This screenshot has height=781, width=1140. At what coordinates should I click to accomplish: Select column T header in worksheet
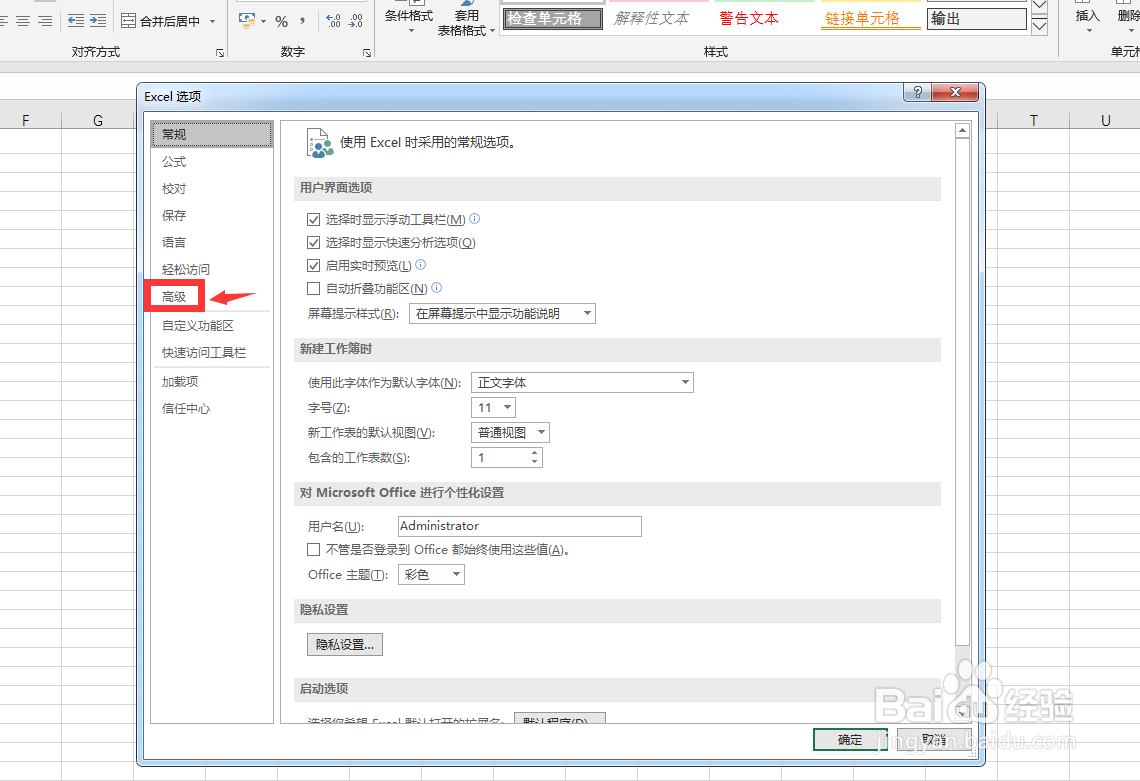point(1033,120)
